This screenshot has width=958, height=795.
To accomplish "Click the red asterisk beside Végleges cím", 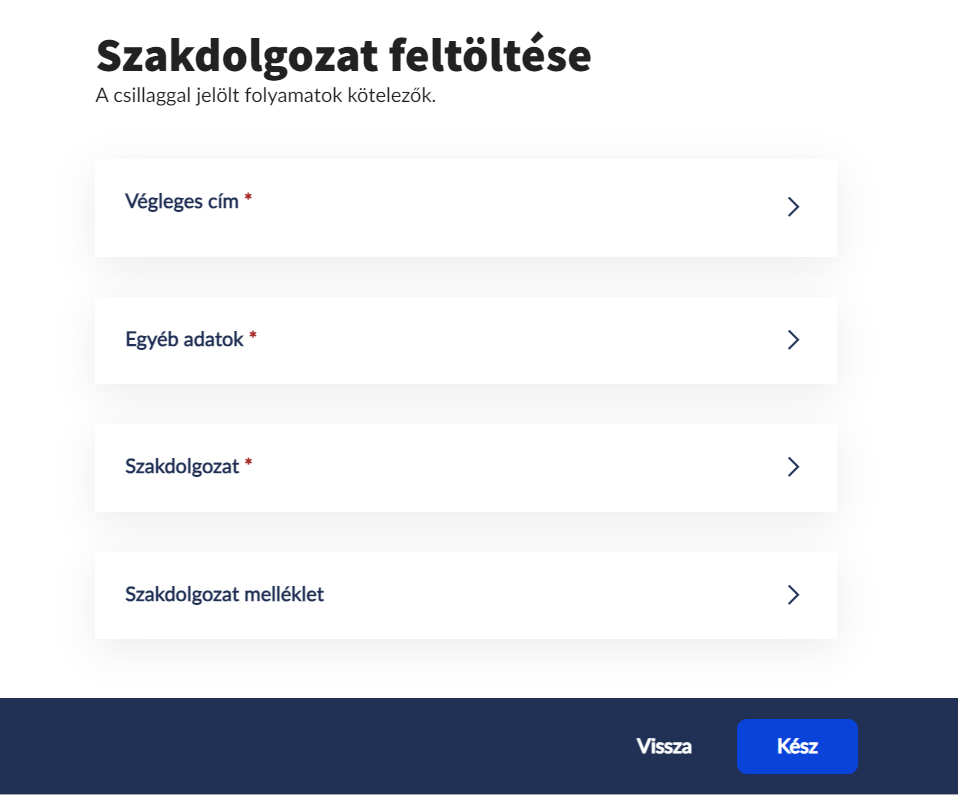I will point(248,199).
